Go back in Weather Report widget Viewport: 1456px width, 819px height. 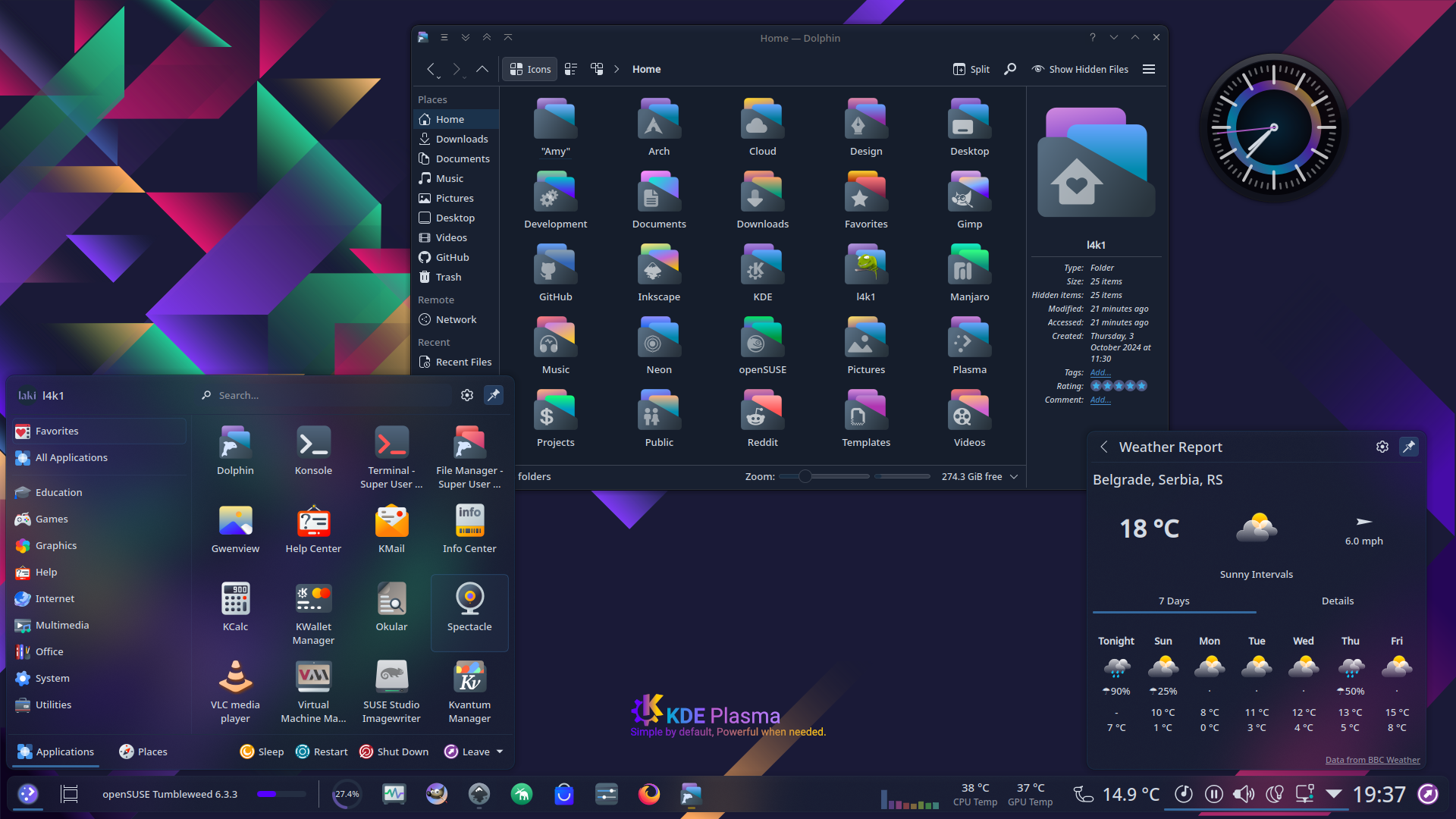[1104, 447]
